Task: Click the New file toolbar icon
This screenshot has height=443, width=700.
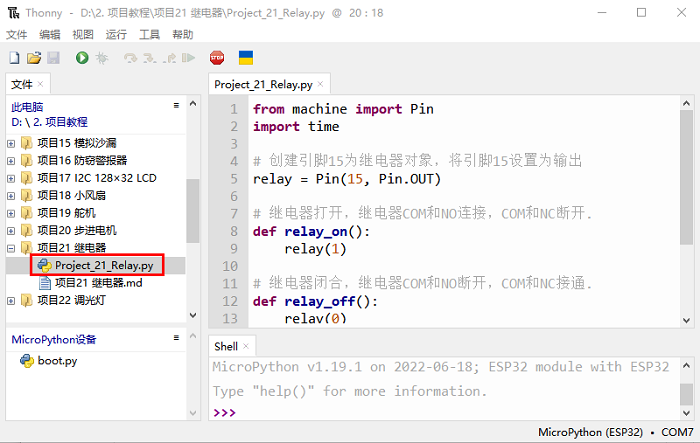Action: click(13, 59)
